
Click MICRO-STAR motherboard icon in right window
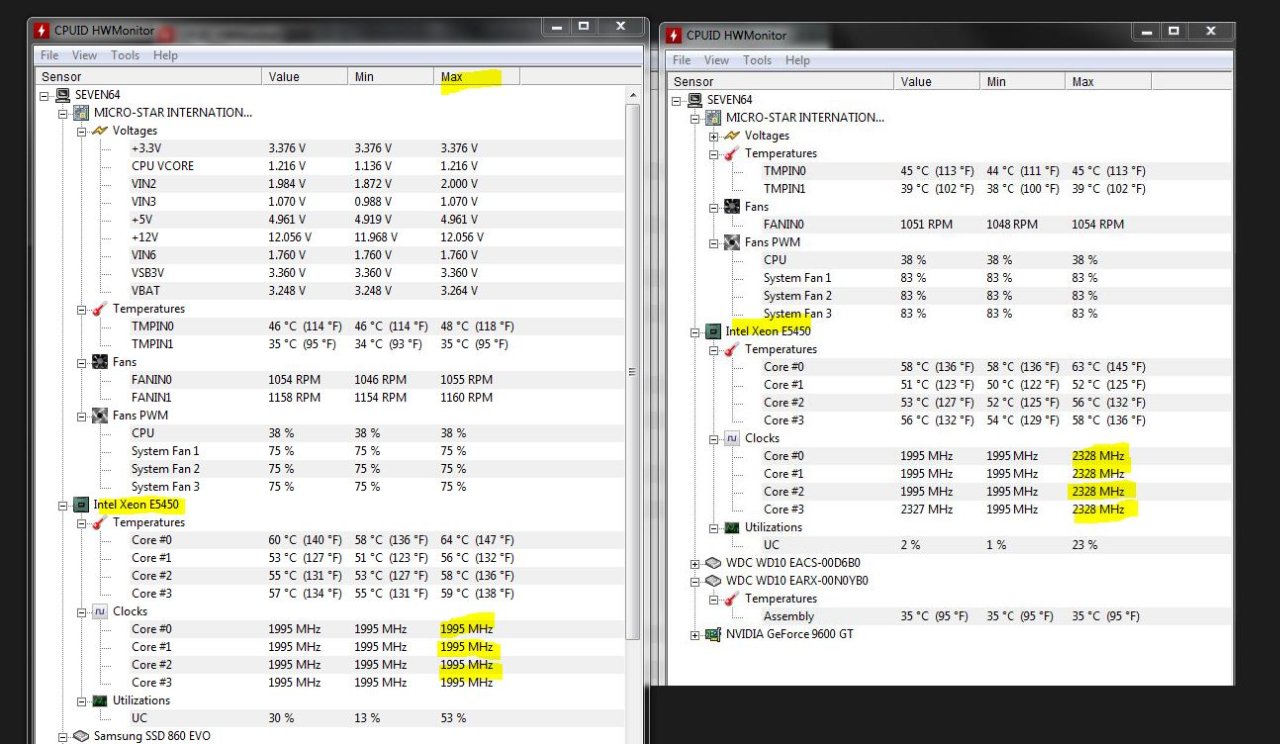click(x=713, y=118)
